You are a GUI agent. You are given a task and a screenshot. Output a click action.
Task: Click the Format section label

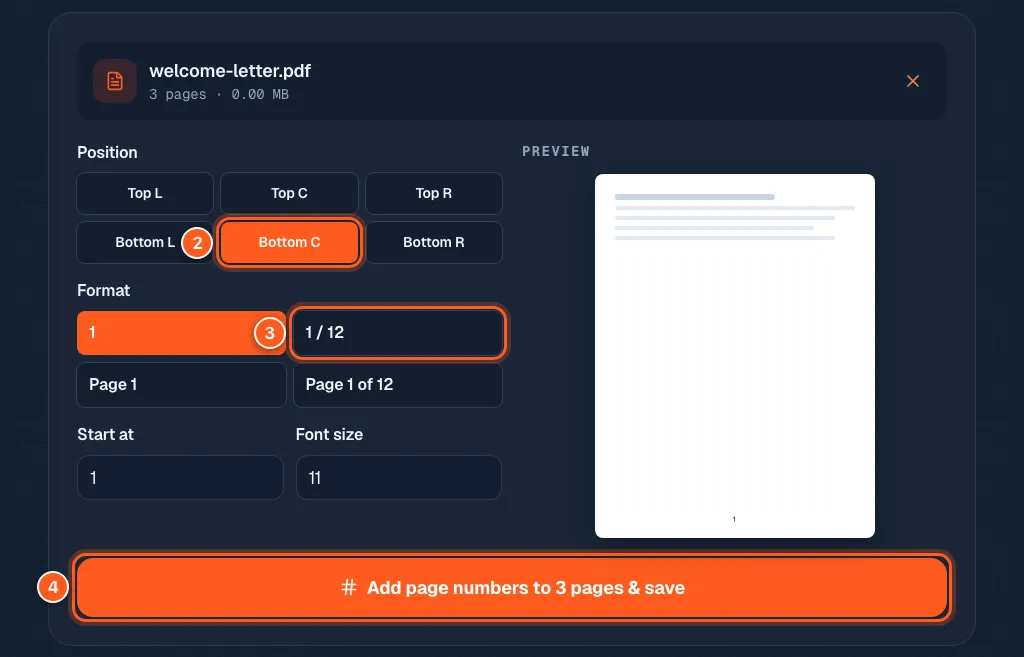103,290
